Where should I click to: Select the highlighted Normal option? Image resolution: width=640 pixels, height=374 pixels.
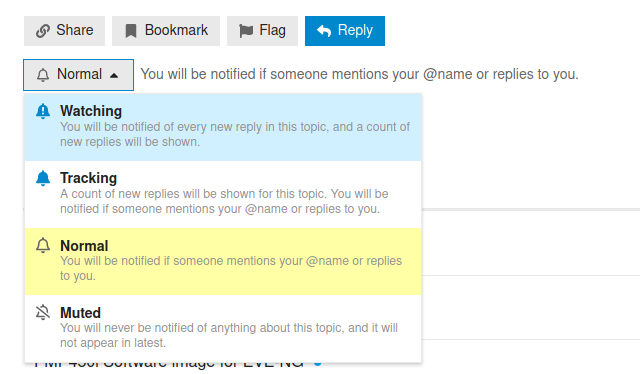coord(223,261)
